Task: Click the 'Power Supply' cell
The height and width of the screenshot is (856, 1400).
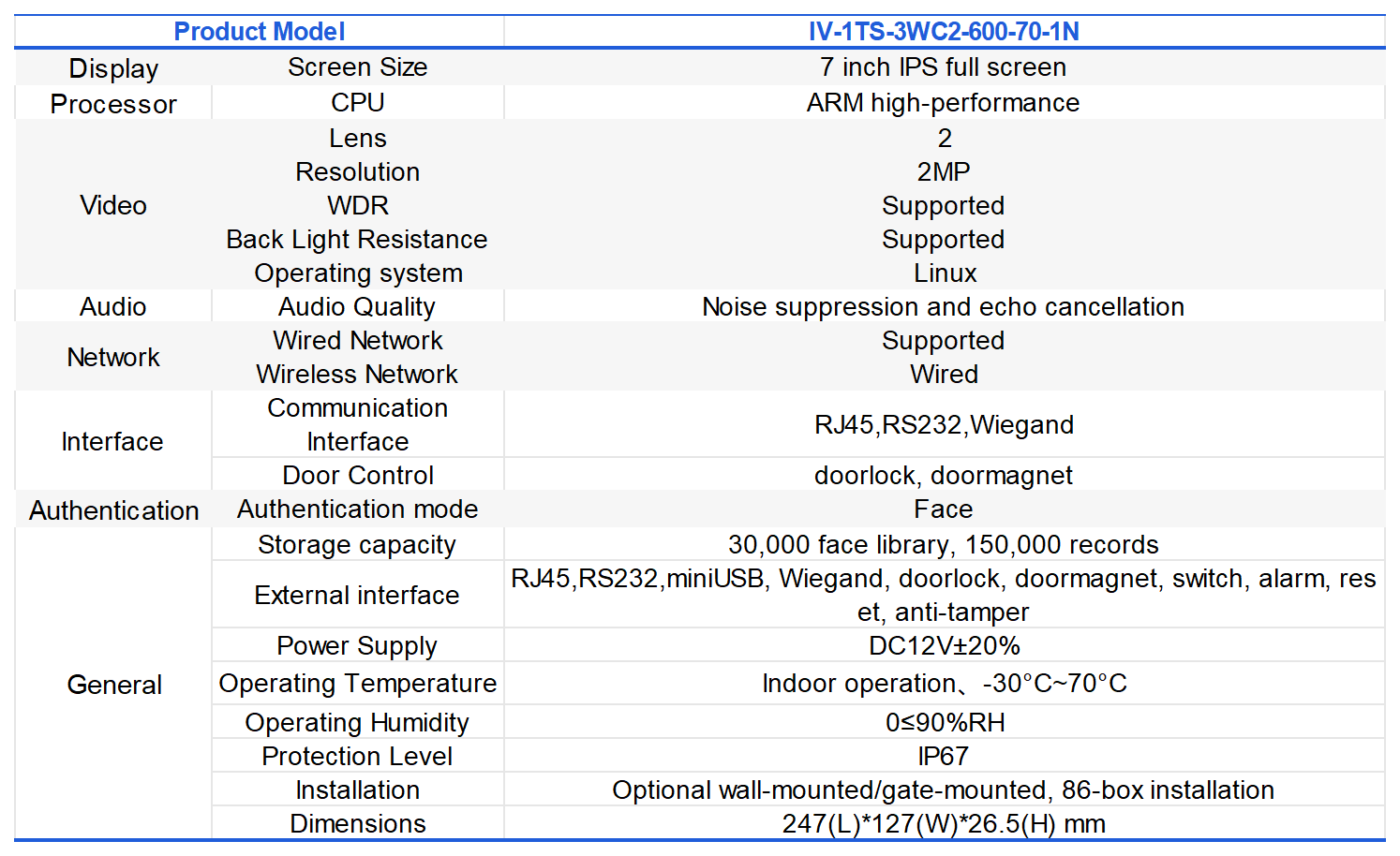Action: [x=357, y=646]
